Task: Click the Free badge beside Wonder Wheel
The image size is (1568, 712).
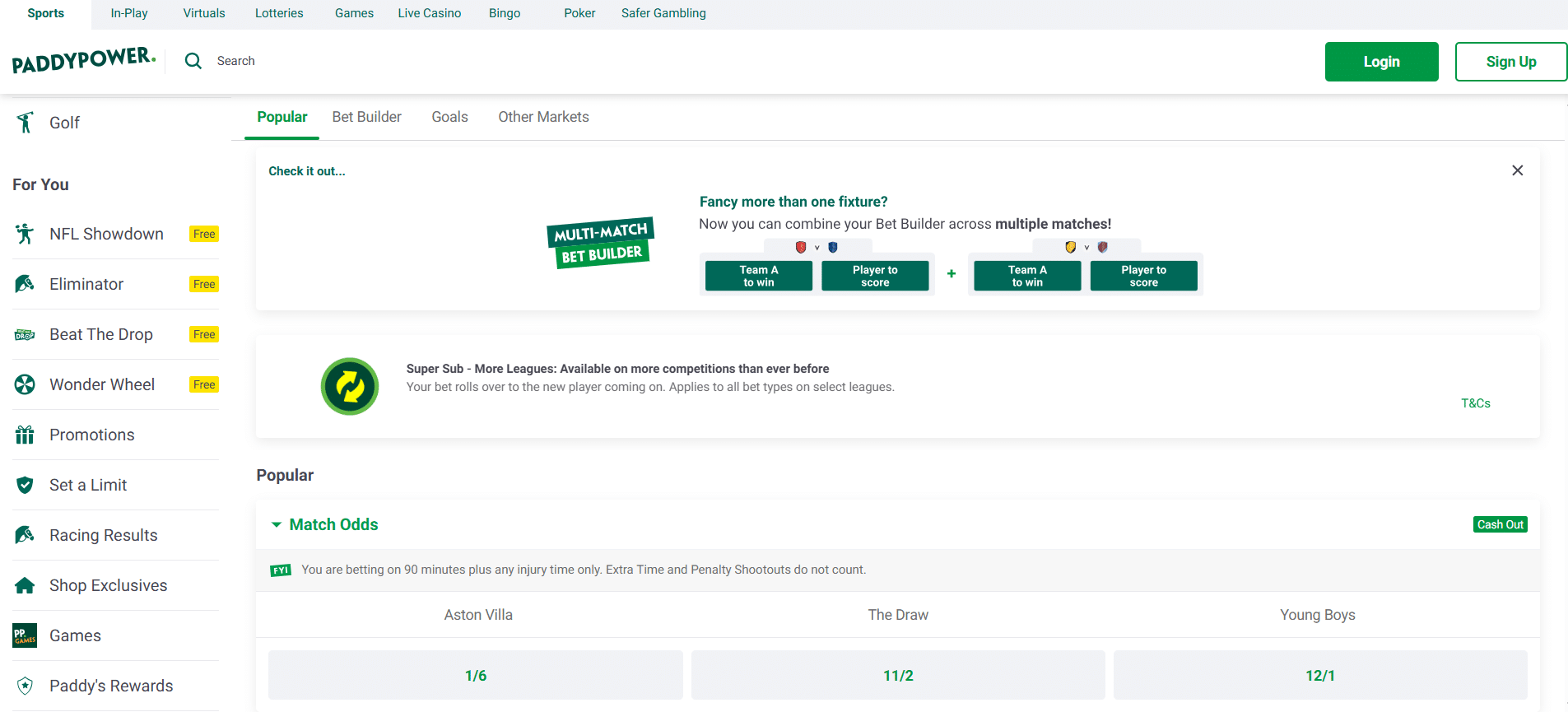Action: coord(204,384)
